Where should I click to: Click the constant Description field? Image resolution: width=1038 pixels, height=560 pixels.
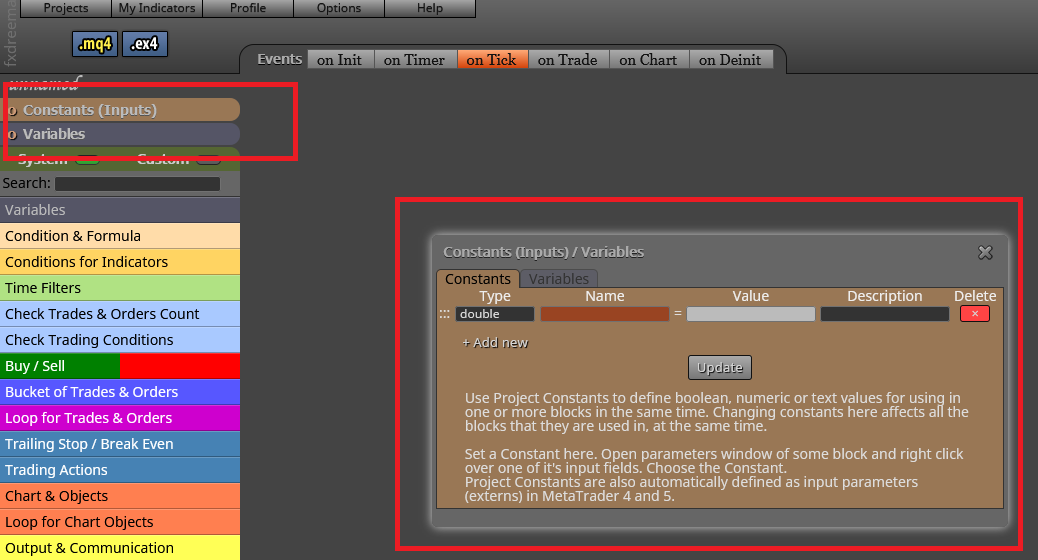click(884, 314)
